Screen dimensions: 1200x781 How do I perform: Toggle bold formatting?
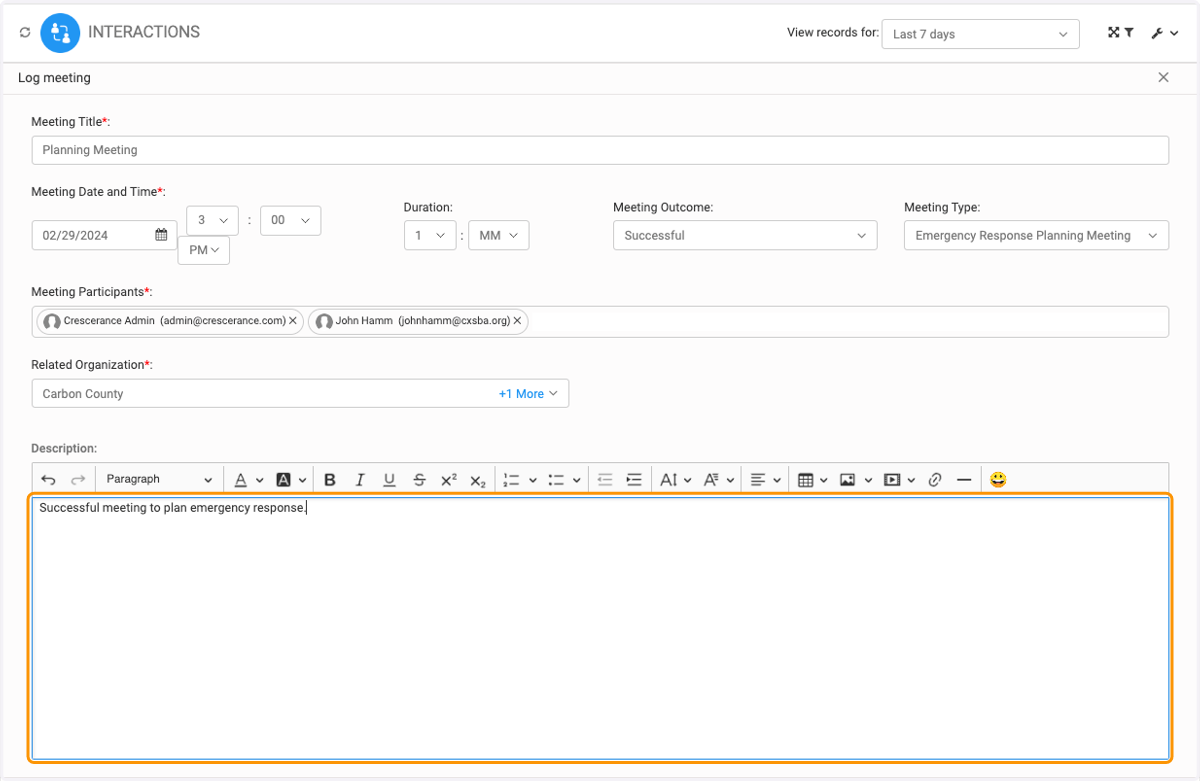[x=330, y=480]
